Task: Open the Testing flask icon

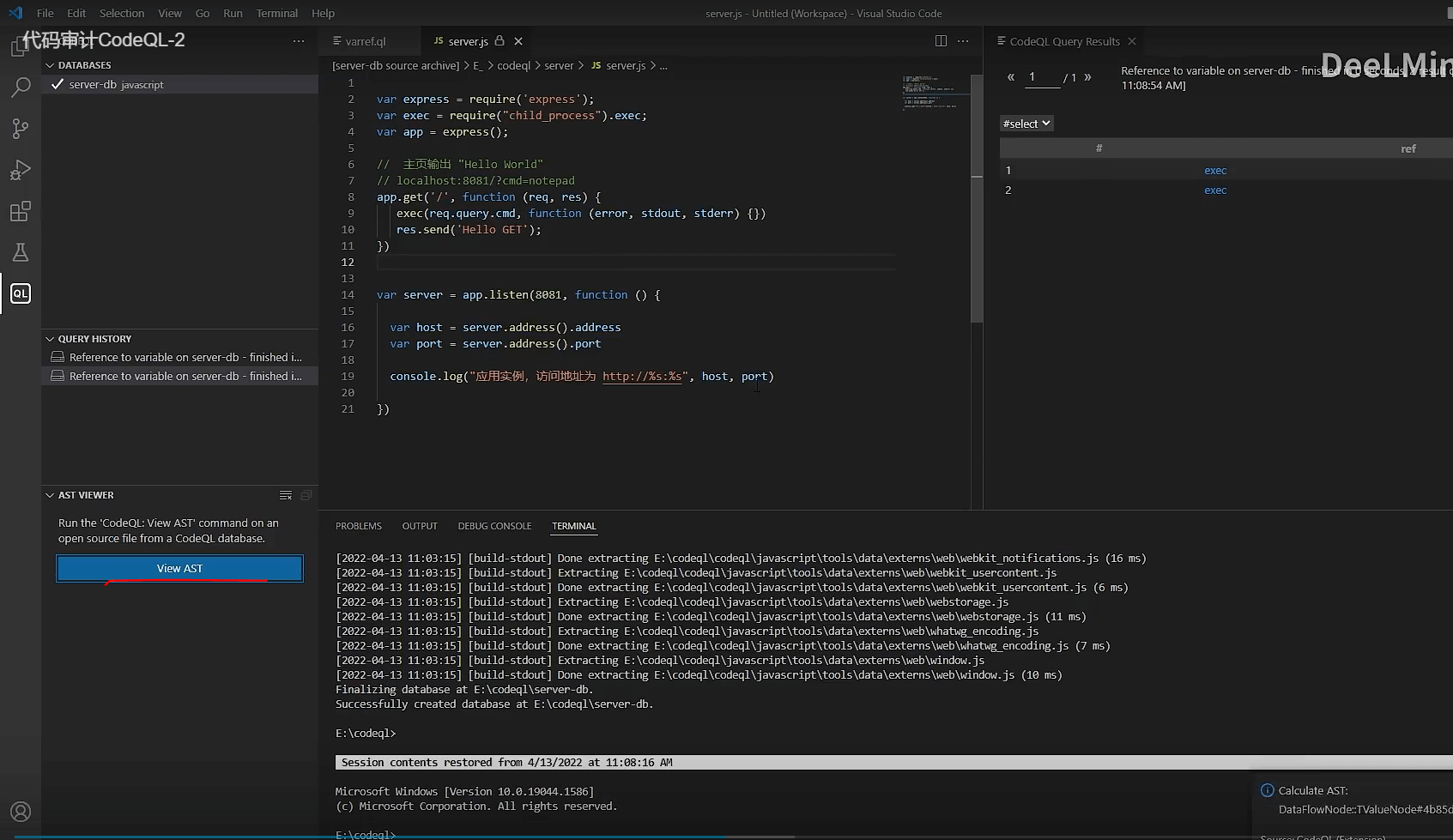Action: [x=20, y=252]
